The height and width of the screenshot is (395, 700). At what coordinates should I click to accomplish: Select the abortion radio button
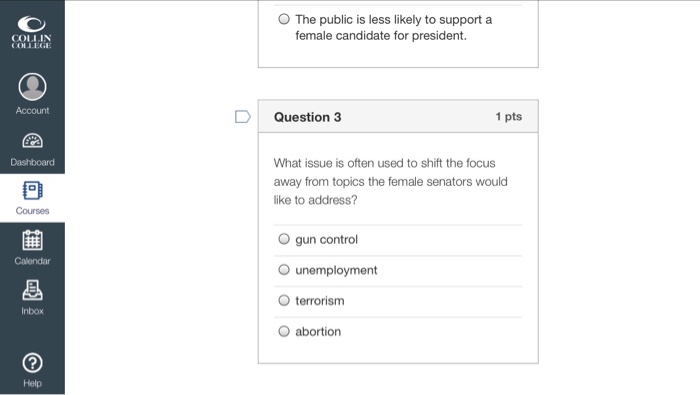284,331
